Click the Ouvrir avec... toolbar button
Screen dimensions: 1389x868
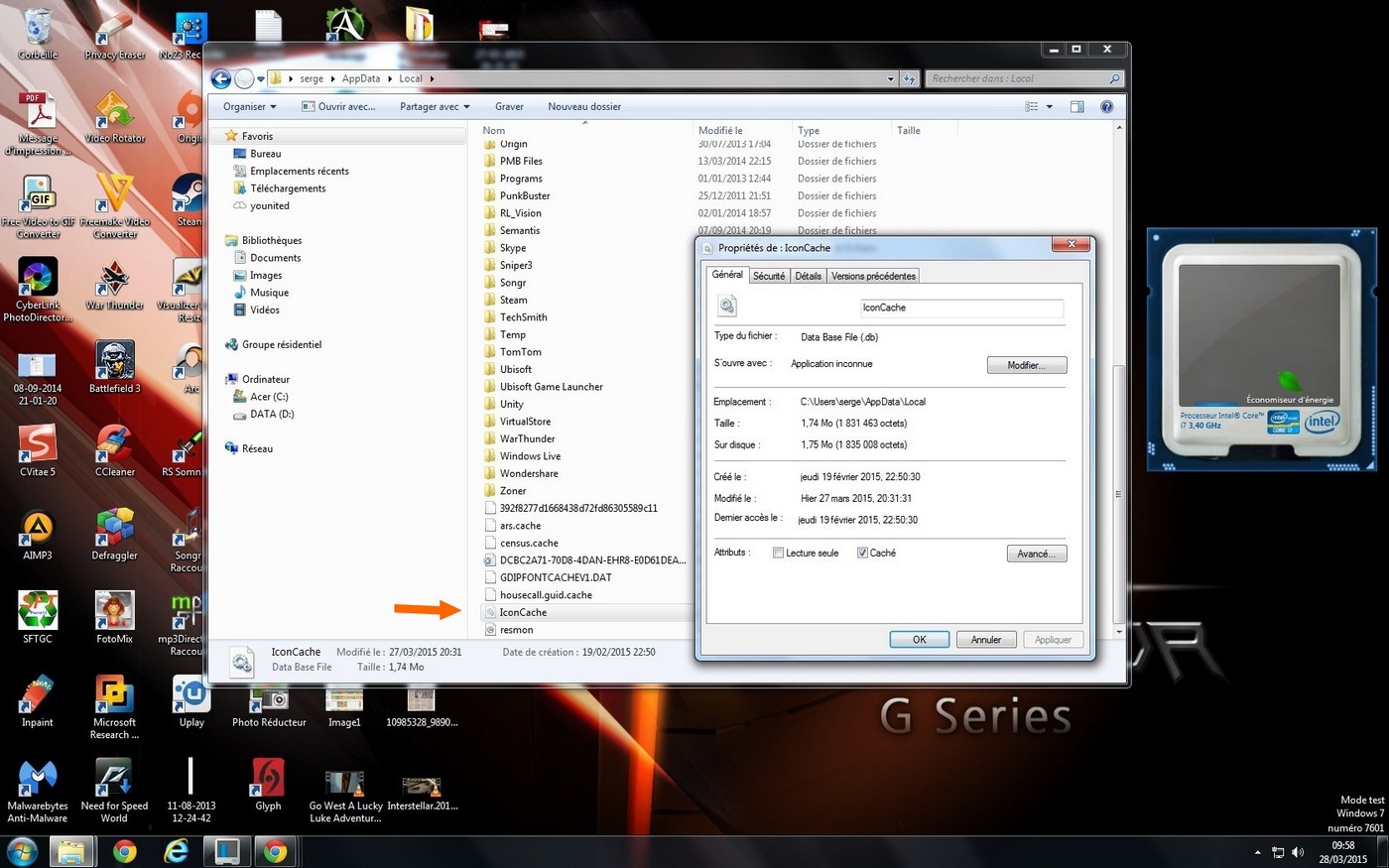[339, 106]
